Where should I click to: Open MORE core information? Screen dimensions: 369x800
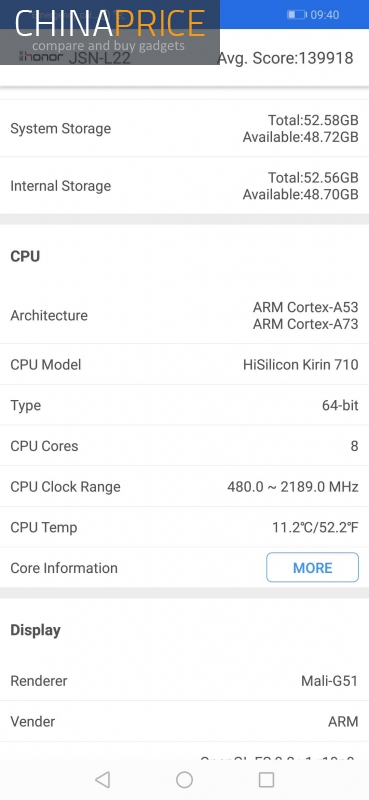coord(312,567)
